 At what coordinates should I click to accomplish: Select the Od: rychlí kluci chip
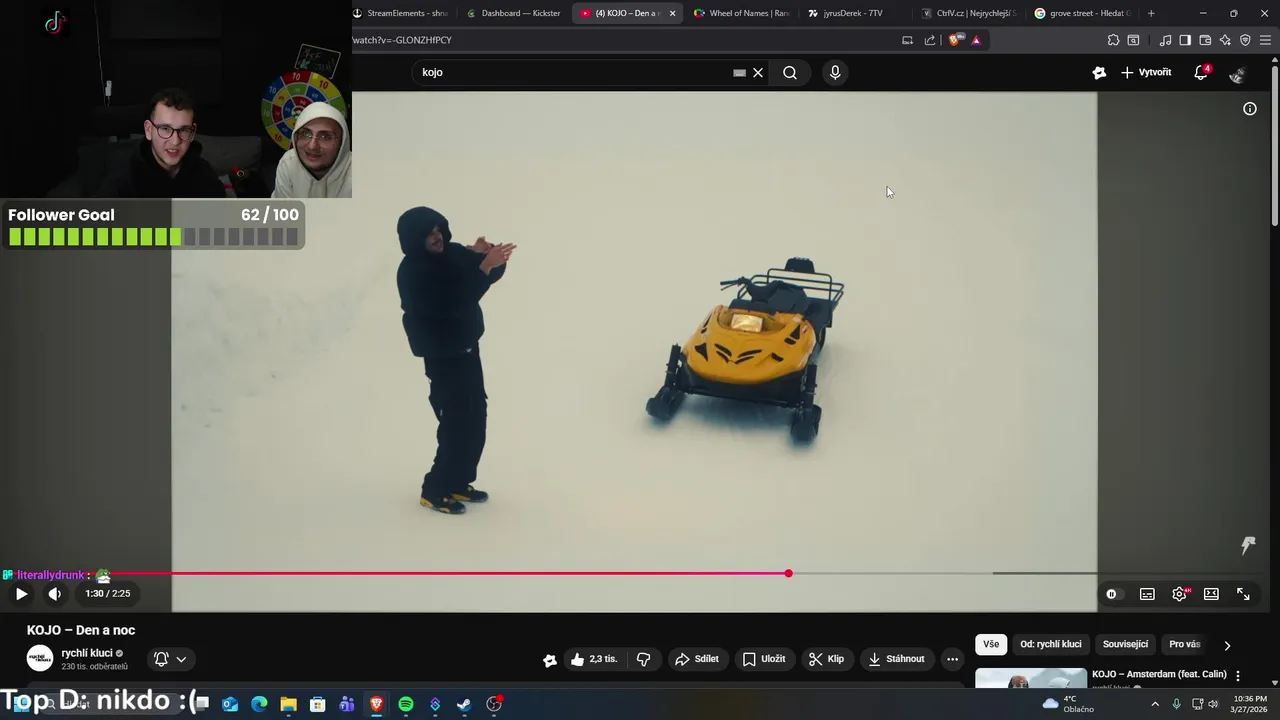pos(1051,644)
